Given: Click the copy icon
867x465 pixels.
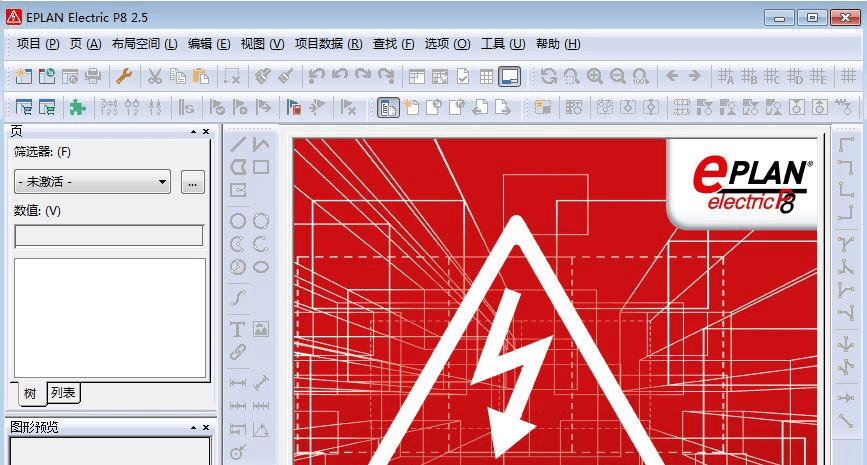Looking at the screenshot, I should click(x=177, y=76).
